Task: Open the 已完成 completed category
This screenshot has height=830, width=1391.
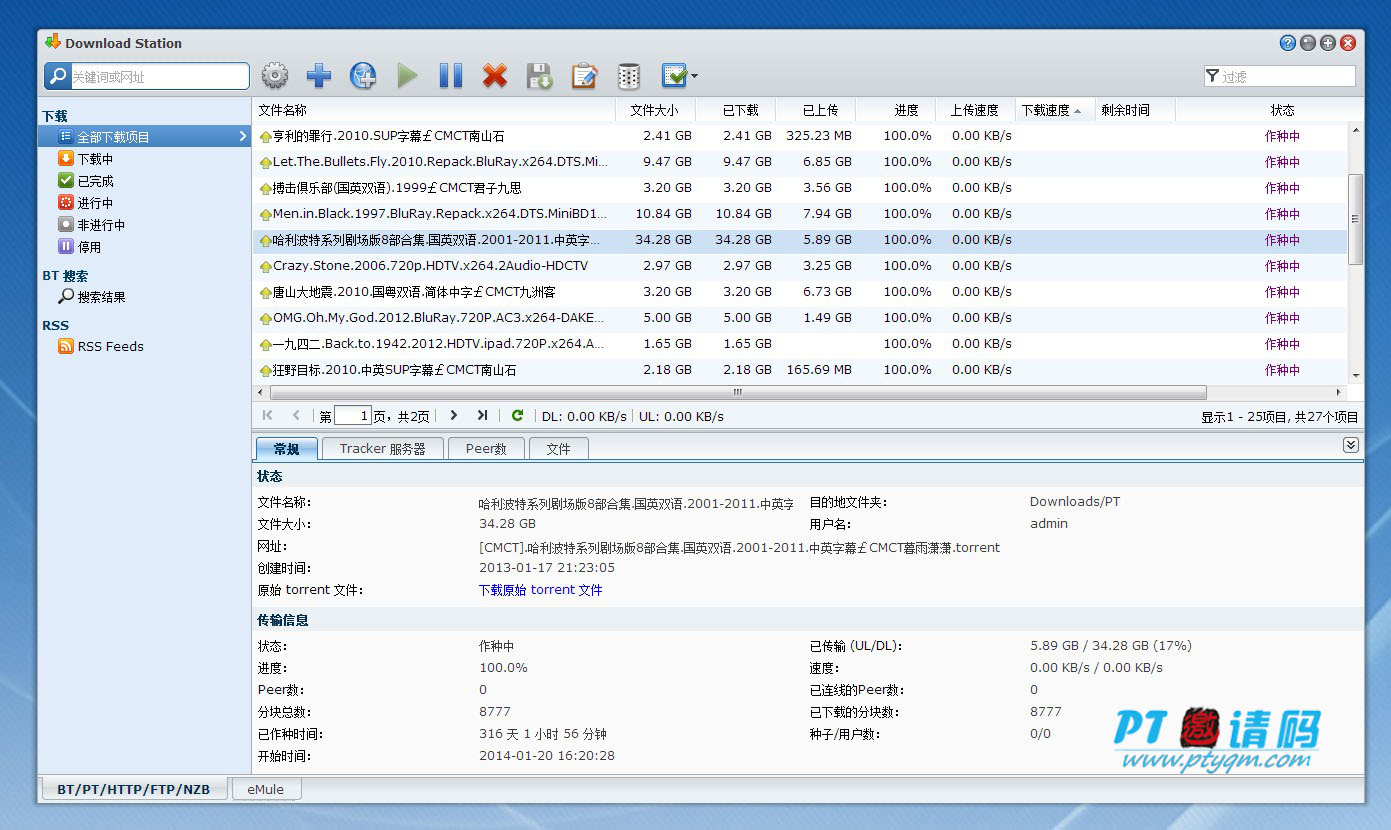Action: 95,181
